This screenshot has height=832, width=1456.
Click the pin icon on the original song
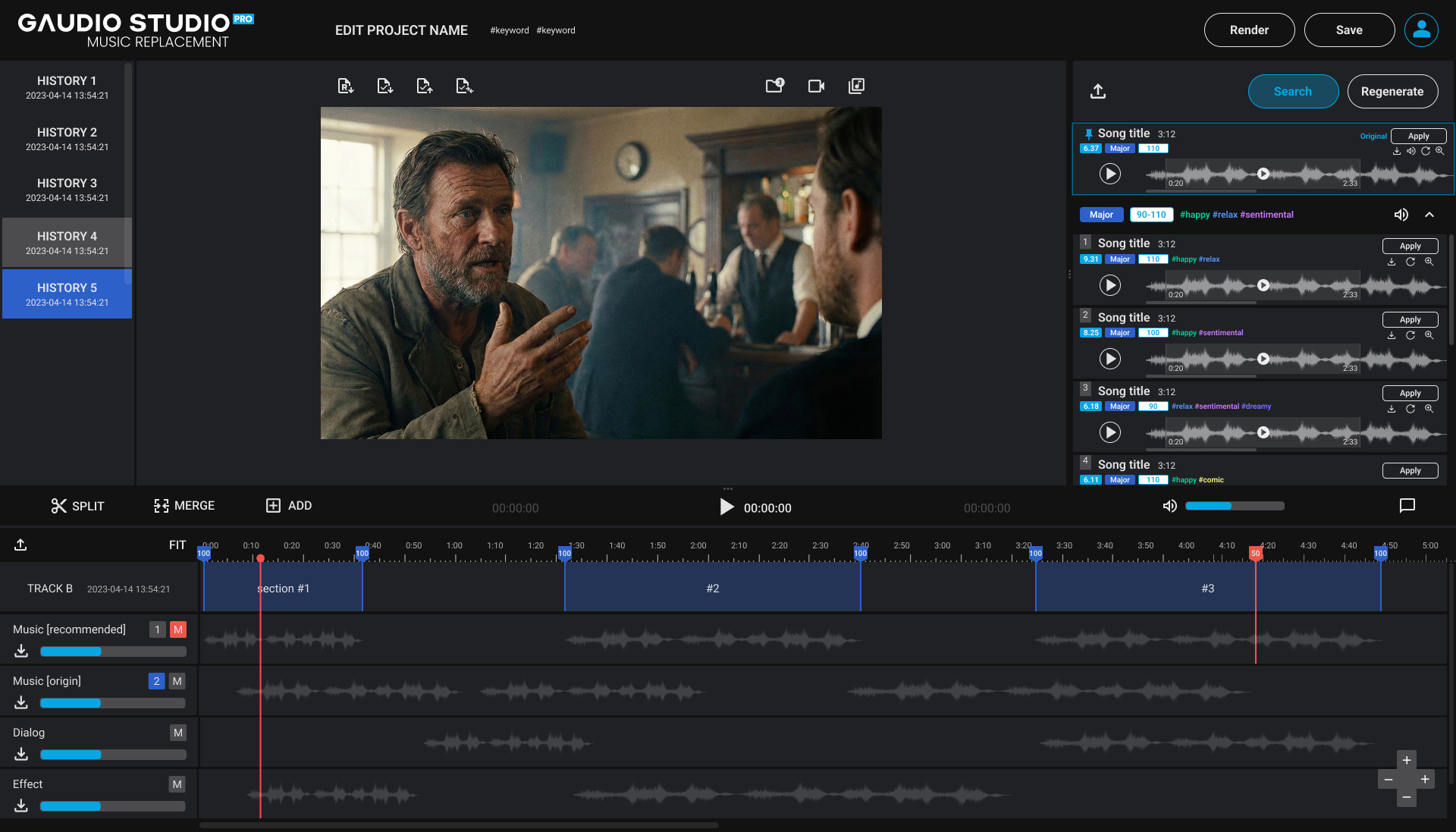[1089, 133]
